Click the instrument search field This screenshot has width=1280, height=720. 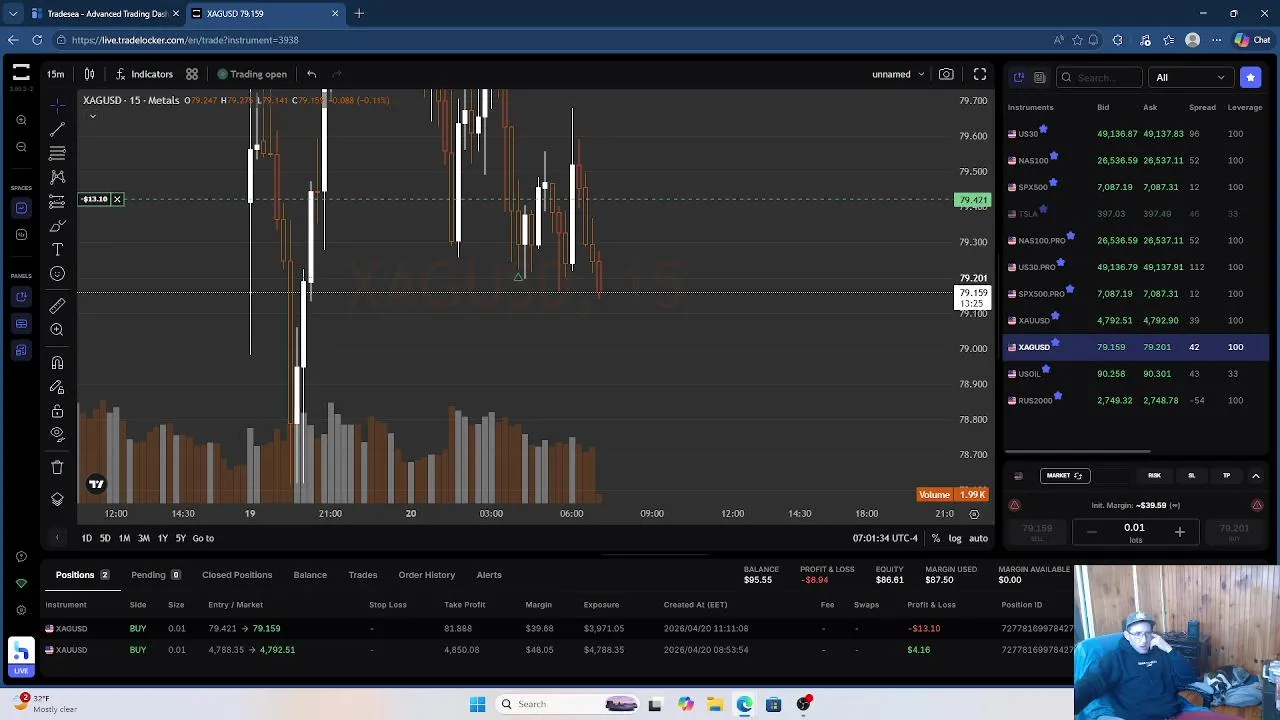tap(1100, 77)
